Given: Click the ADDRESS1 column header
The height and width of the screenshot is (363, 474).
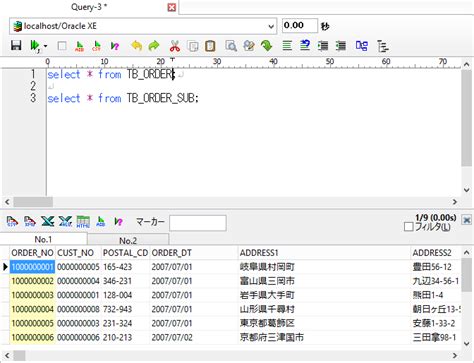Looking at the screenshot, I should click(x=325, y=253).
